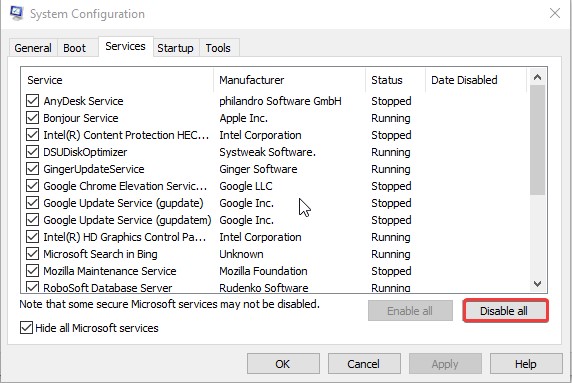Screen dimensions: 572x383
Task: Switch to the General tab
Action: [33, 48]
